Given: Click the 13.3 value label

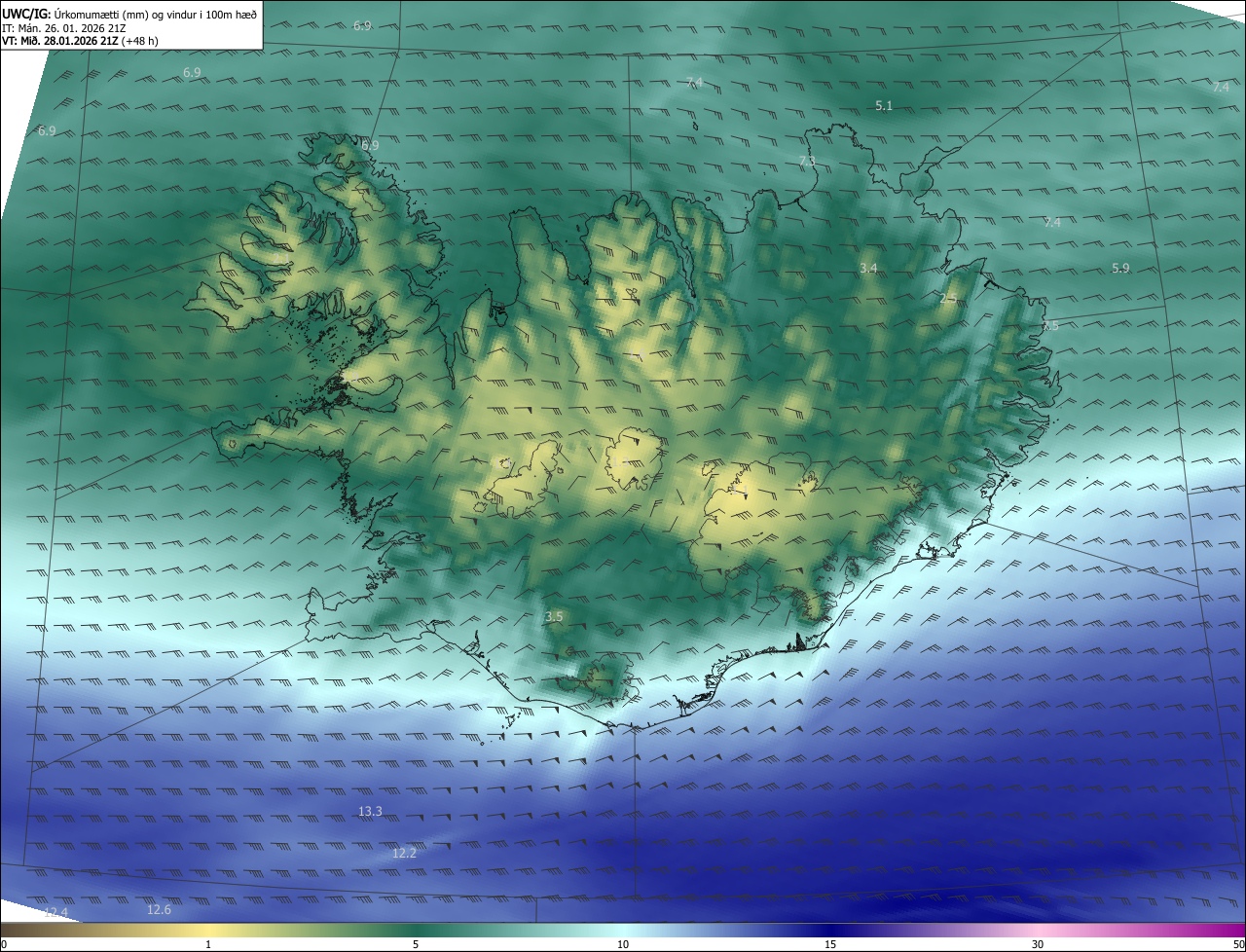Looking at the screenshot, I should 370,811.
